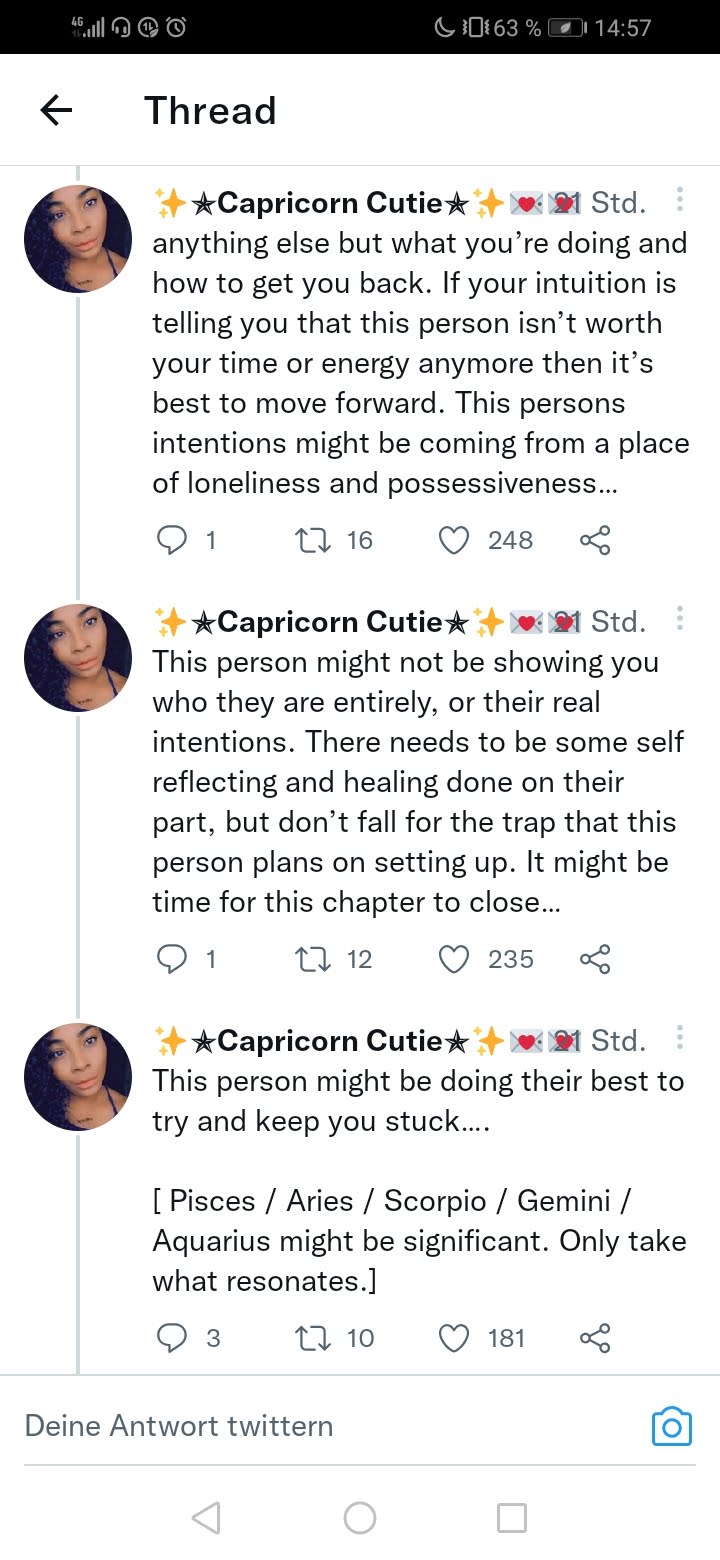Like the tweet with 235 likes

(455, 959)
